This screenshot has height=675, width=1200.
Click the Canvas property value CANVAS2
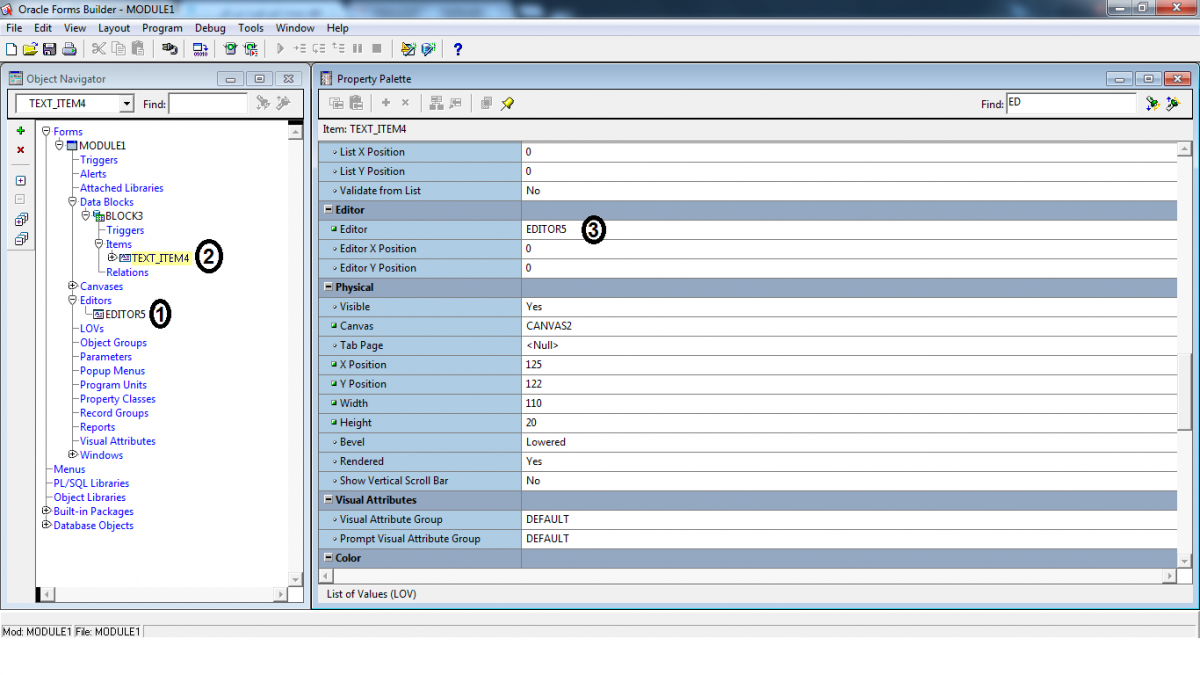tap(549, 326)
